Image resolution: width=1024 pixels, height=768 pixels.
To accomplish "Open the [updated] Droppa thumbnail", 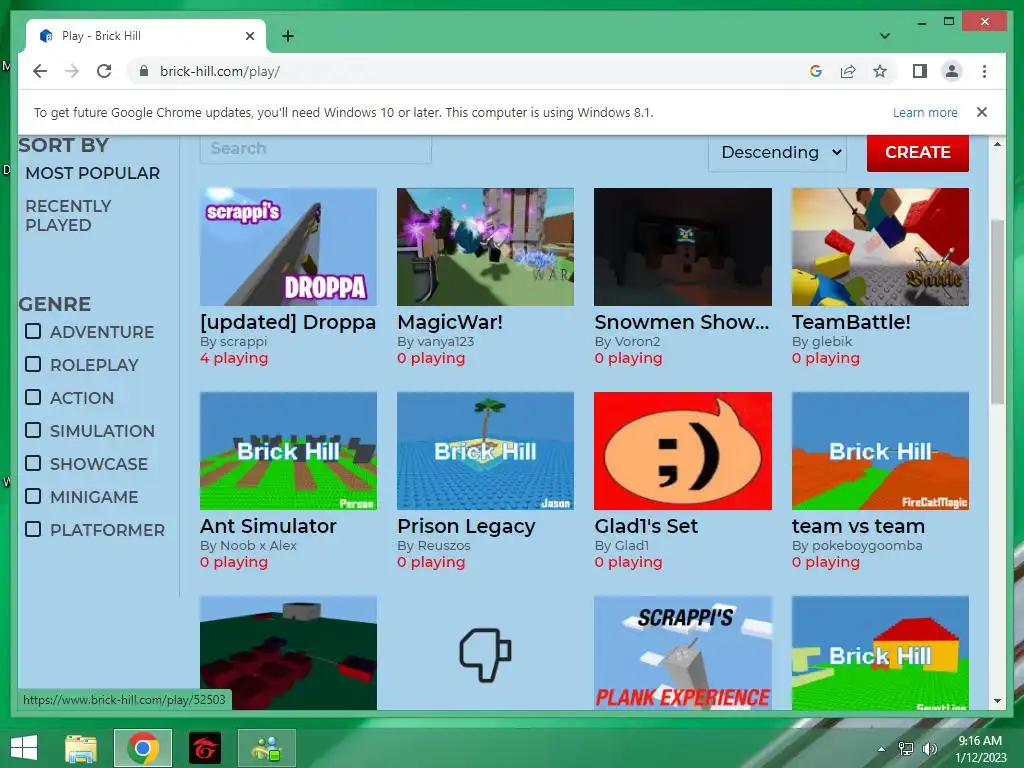I will [x=288, y=247].
